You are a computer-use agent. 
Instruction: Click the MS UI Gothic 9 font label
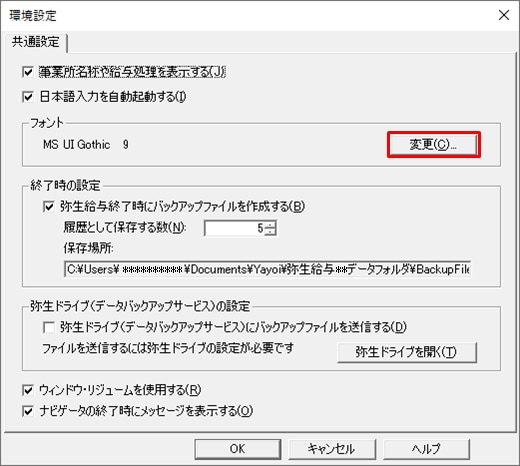click(x=86, y=144)
